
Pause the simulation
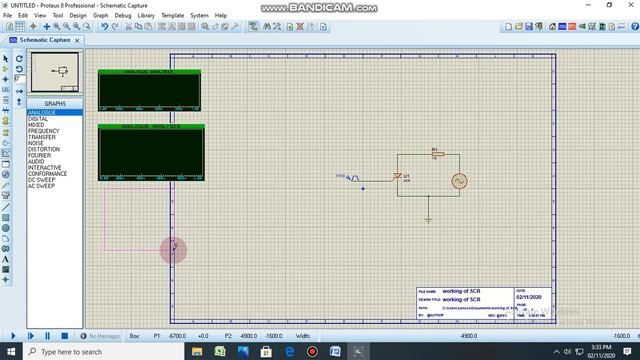coord(47,336)
